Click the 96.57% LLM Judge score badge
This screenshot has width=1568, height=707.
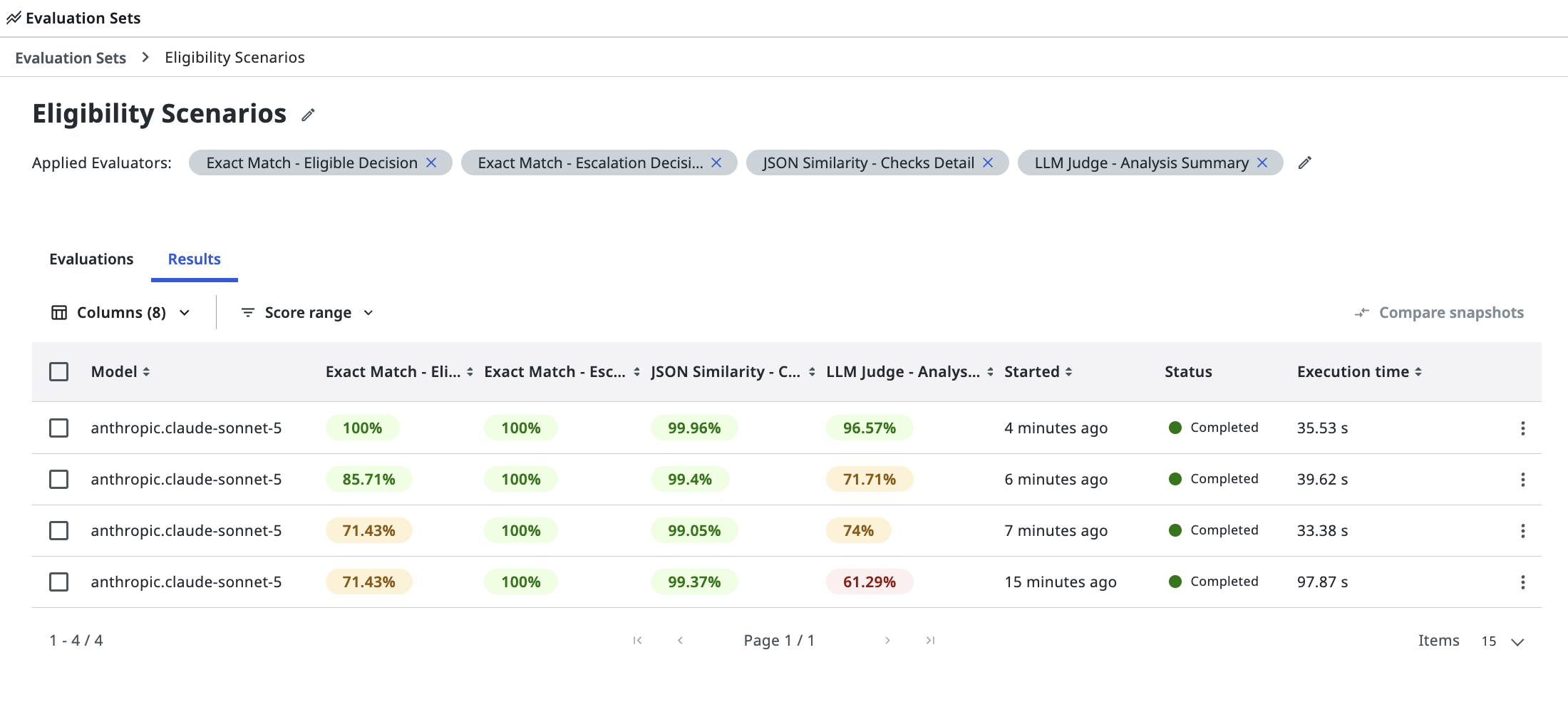[870, 428]
